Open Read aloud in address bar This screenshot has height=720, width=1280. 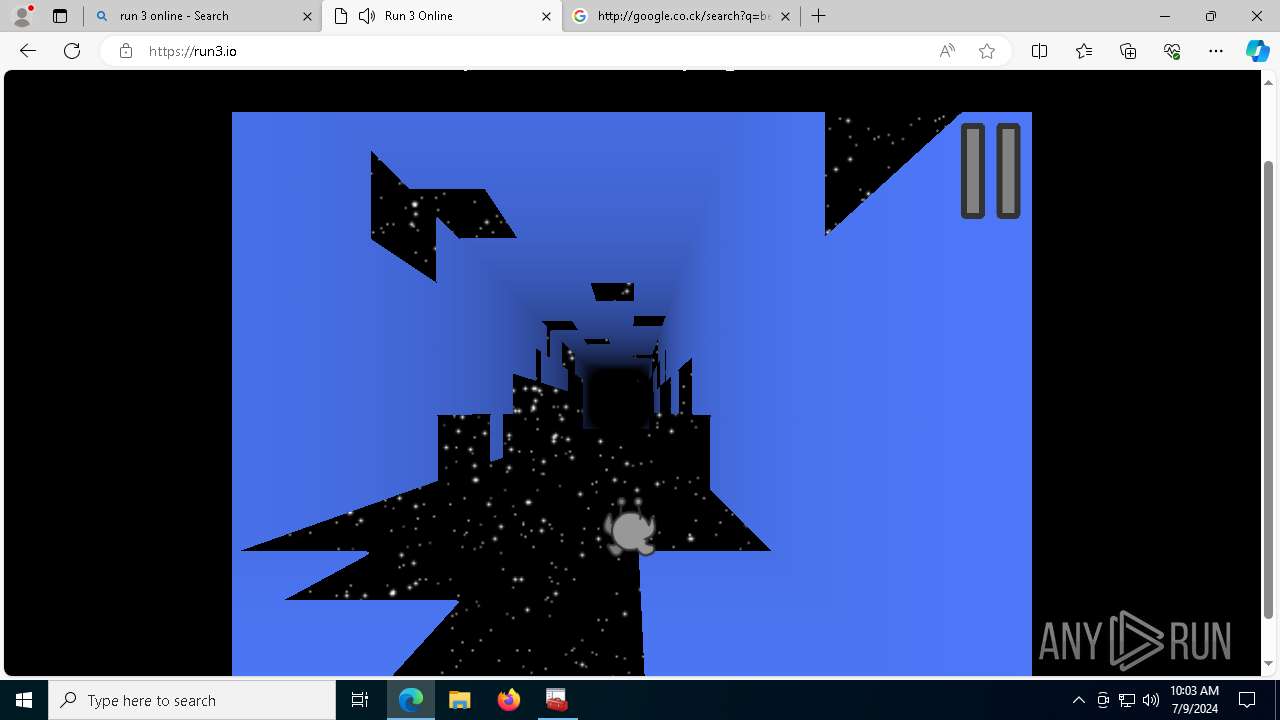pos(947,51)
